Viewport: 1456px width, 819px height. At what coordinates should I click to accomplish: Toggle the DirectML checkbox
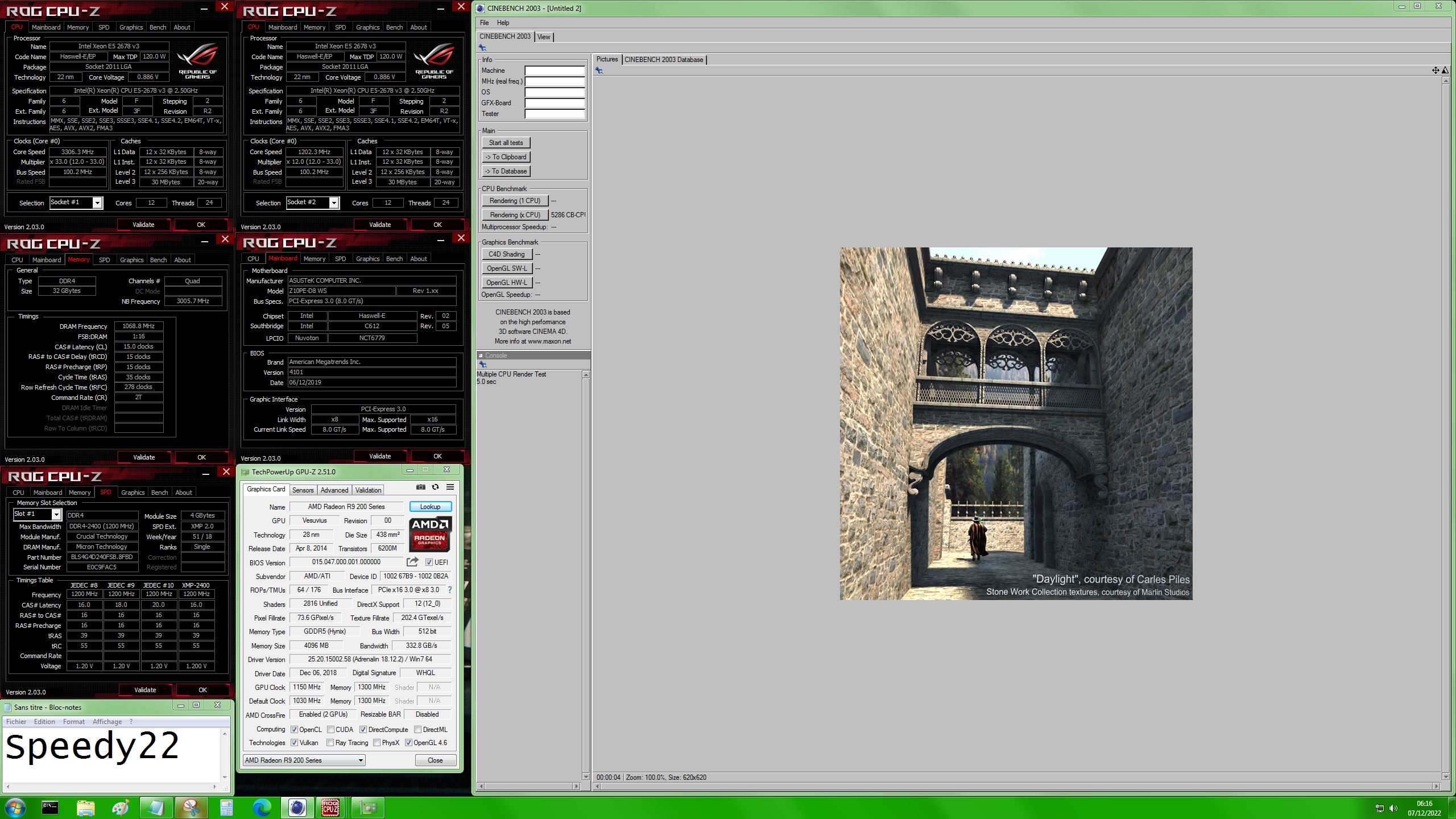(417, 730)
